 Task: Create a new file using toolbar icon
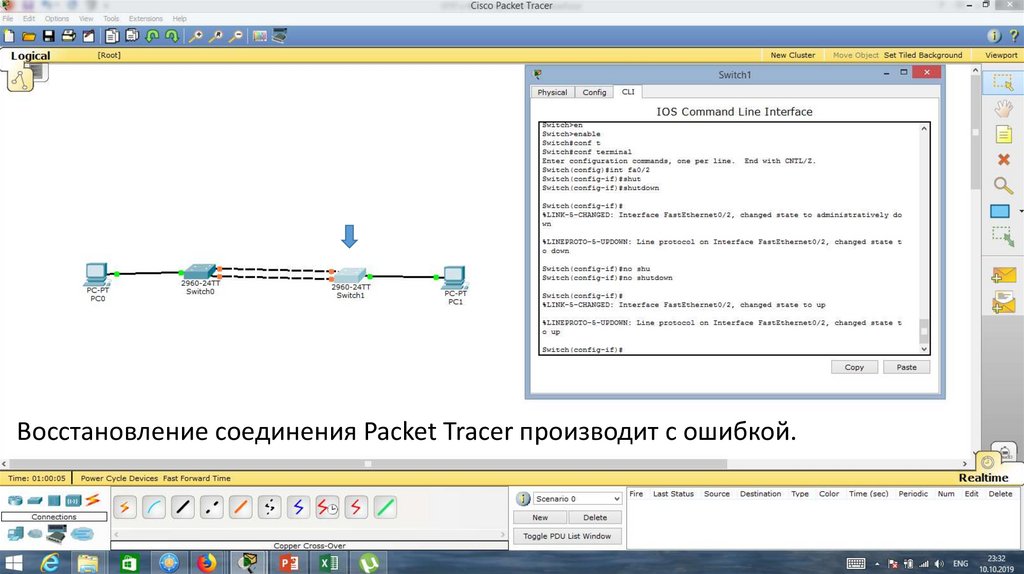pyautogui.click(x=9, y=36)
